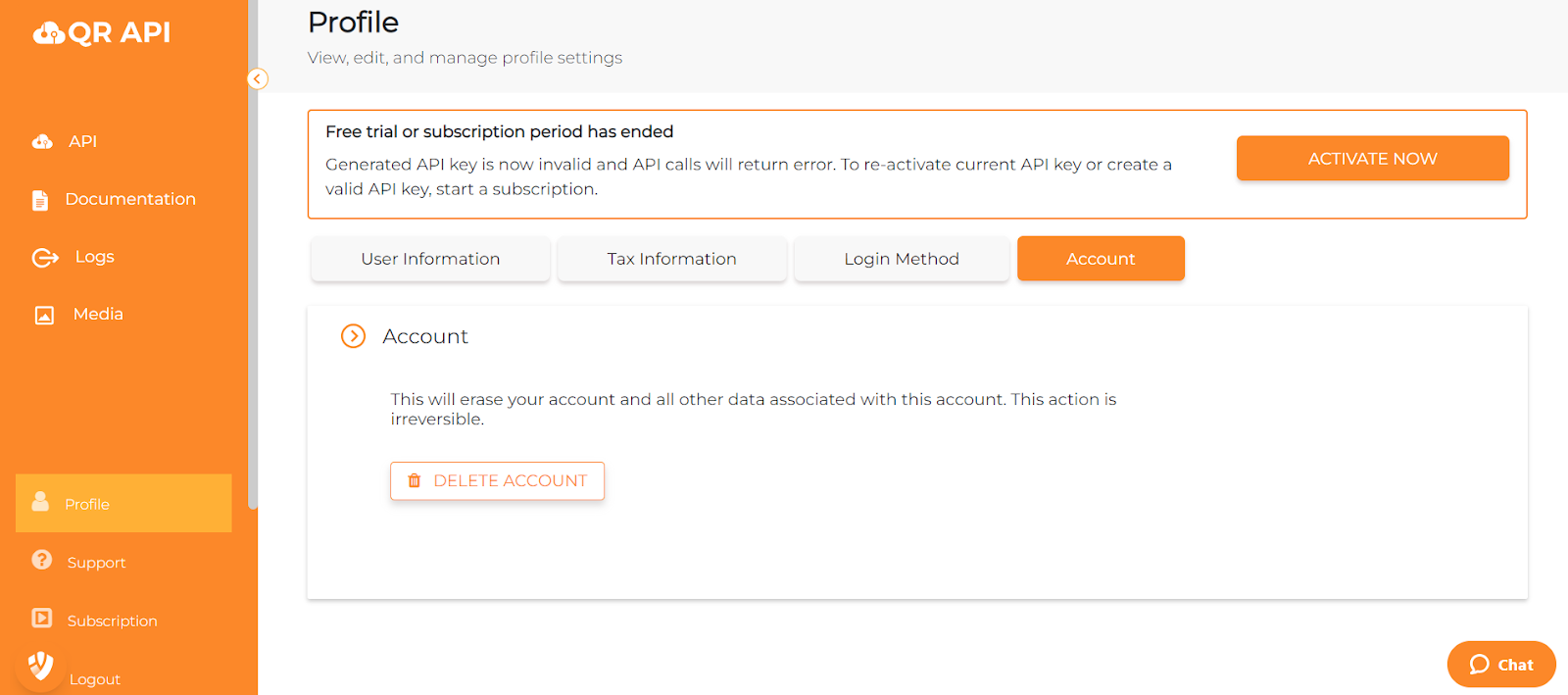
Task: Select the Media image icon
Action: tap(44, 315)
